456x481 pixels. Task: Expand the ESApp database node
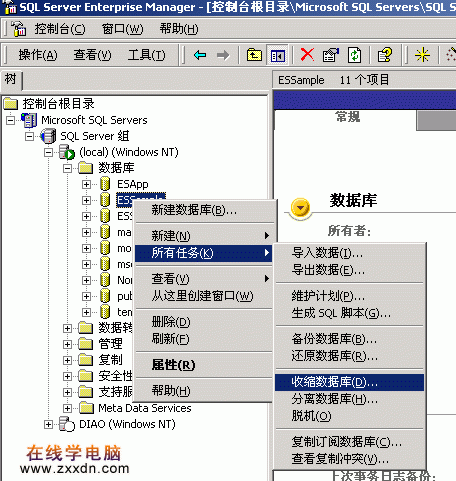[86, 184]
